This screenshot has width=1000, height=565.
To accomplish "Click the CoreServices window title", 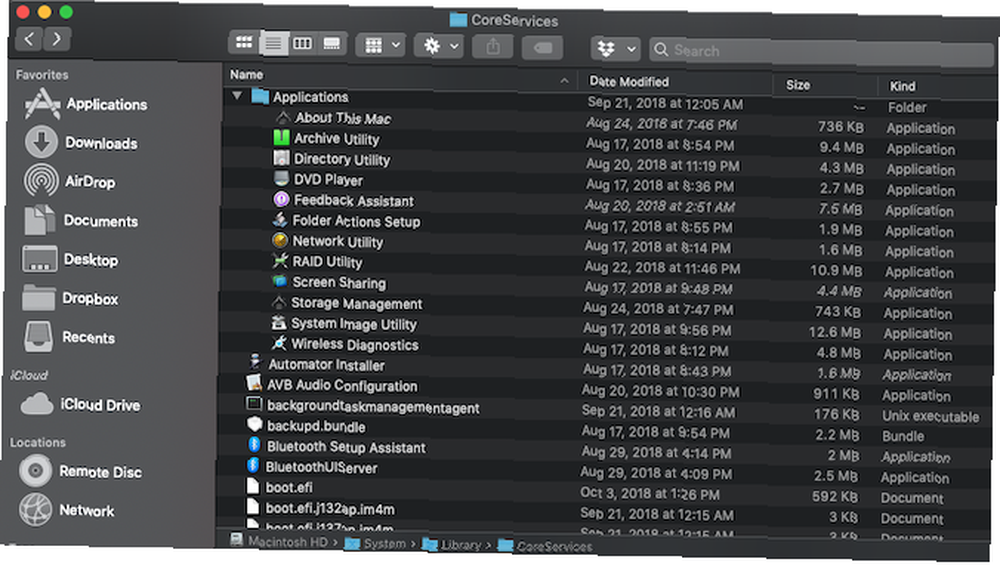I will (x=514, y=20).
